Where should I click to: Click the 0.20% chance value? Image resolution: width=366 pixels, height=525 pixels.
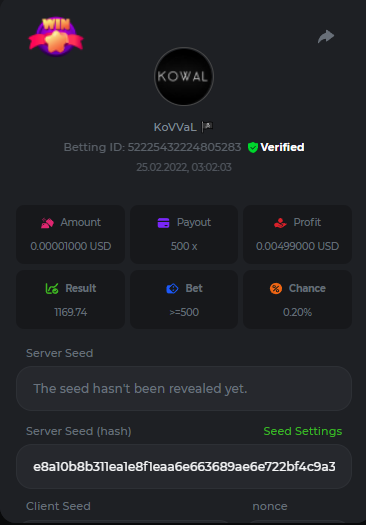click(x=297, y=312)
